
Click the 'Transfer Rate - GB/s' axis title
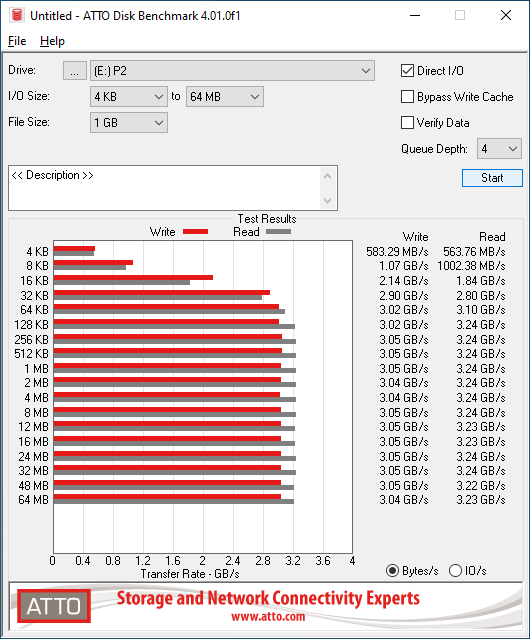coord(190,574)
